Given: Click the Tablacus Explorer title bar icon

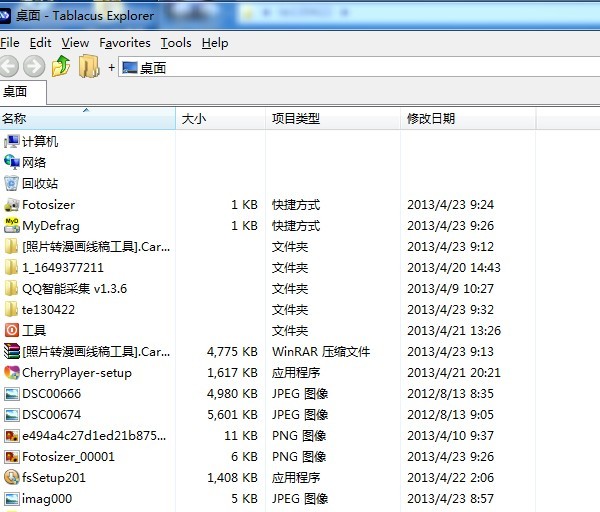Looking at the screenshot, I should 5,16.
